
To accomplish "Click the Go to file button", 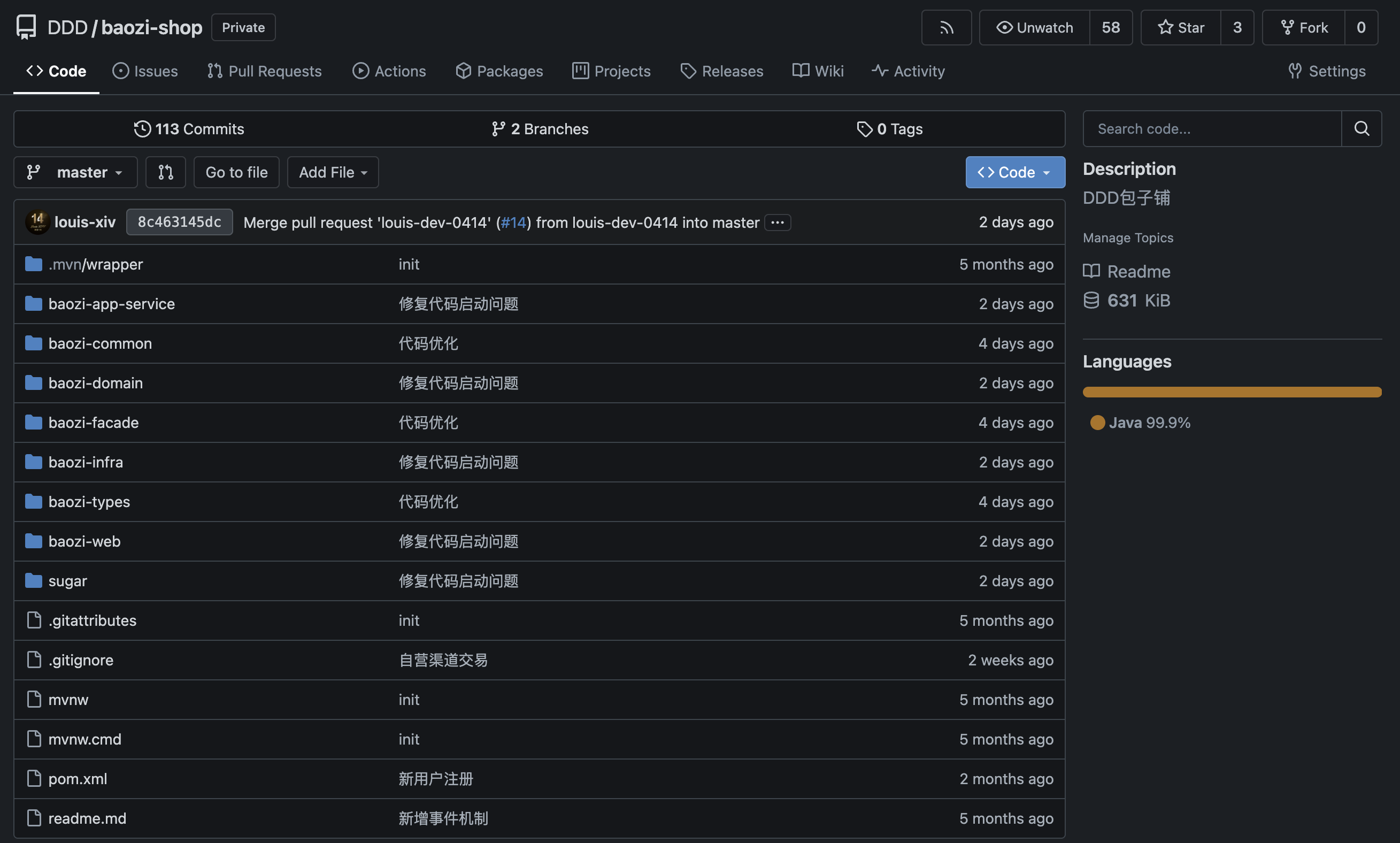I will [236, 172].
